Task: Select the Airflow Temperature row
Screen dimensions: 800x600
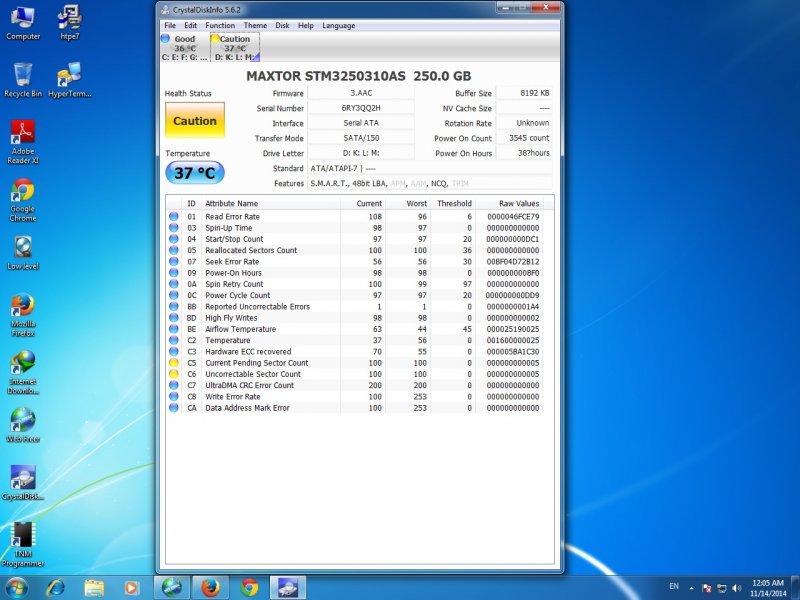Action: 355,329
